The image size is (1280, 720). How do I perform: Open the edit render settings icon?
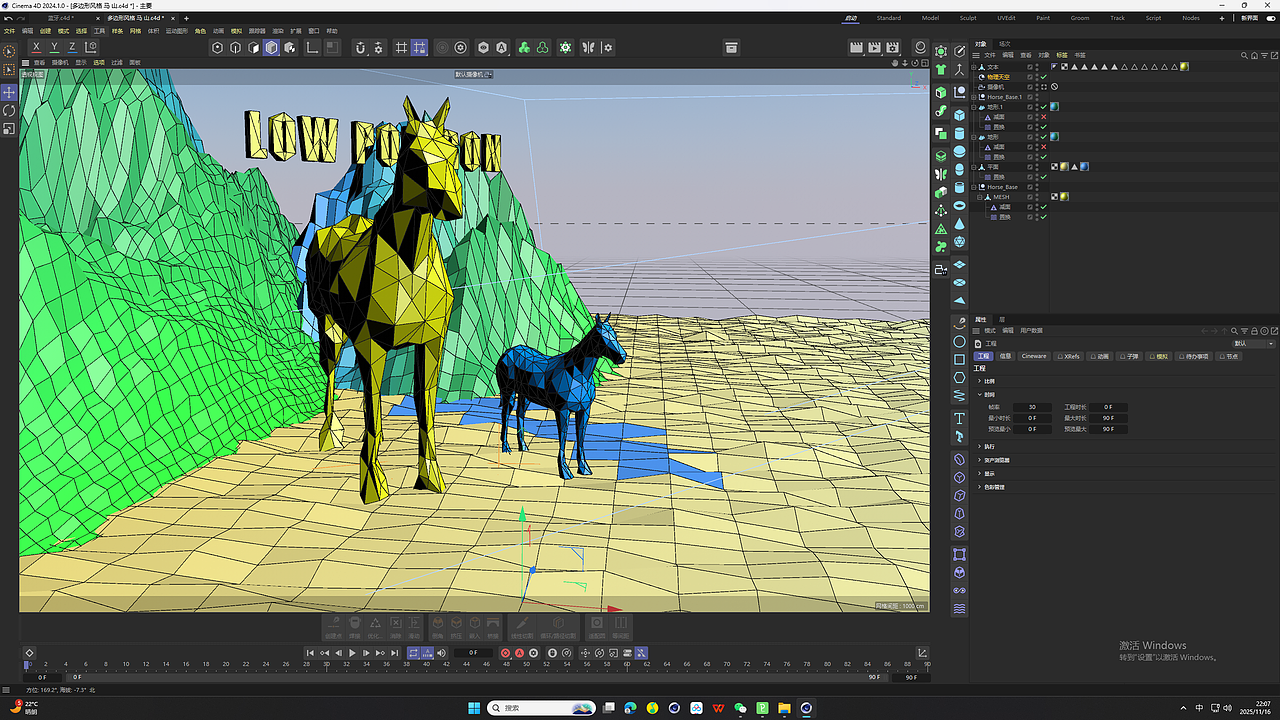893,47
